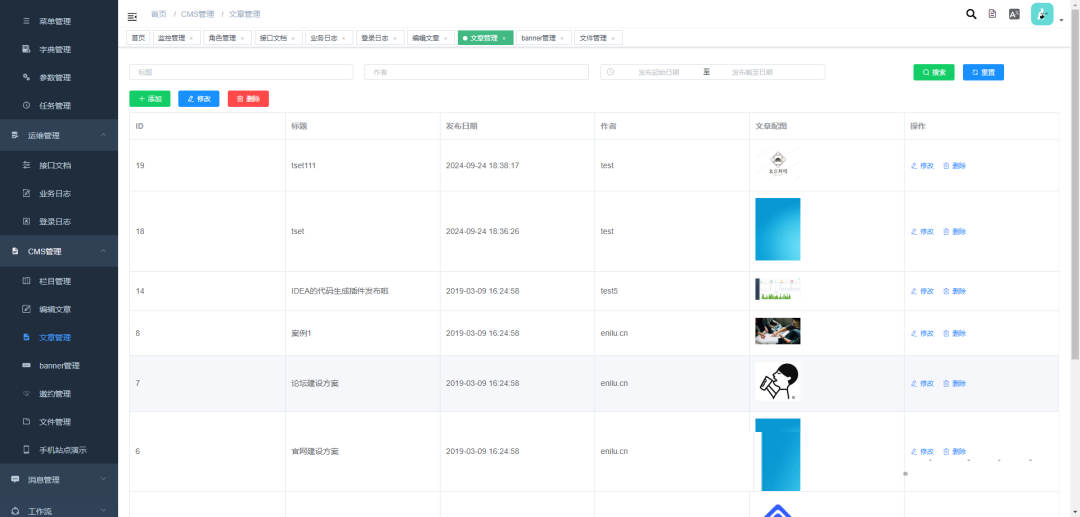1080x517 pixels.
Task: Click the search magnifier icon in header
Action: click(971, 14)
